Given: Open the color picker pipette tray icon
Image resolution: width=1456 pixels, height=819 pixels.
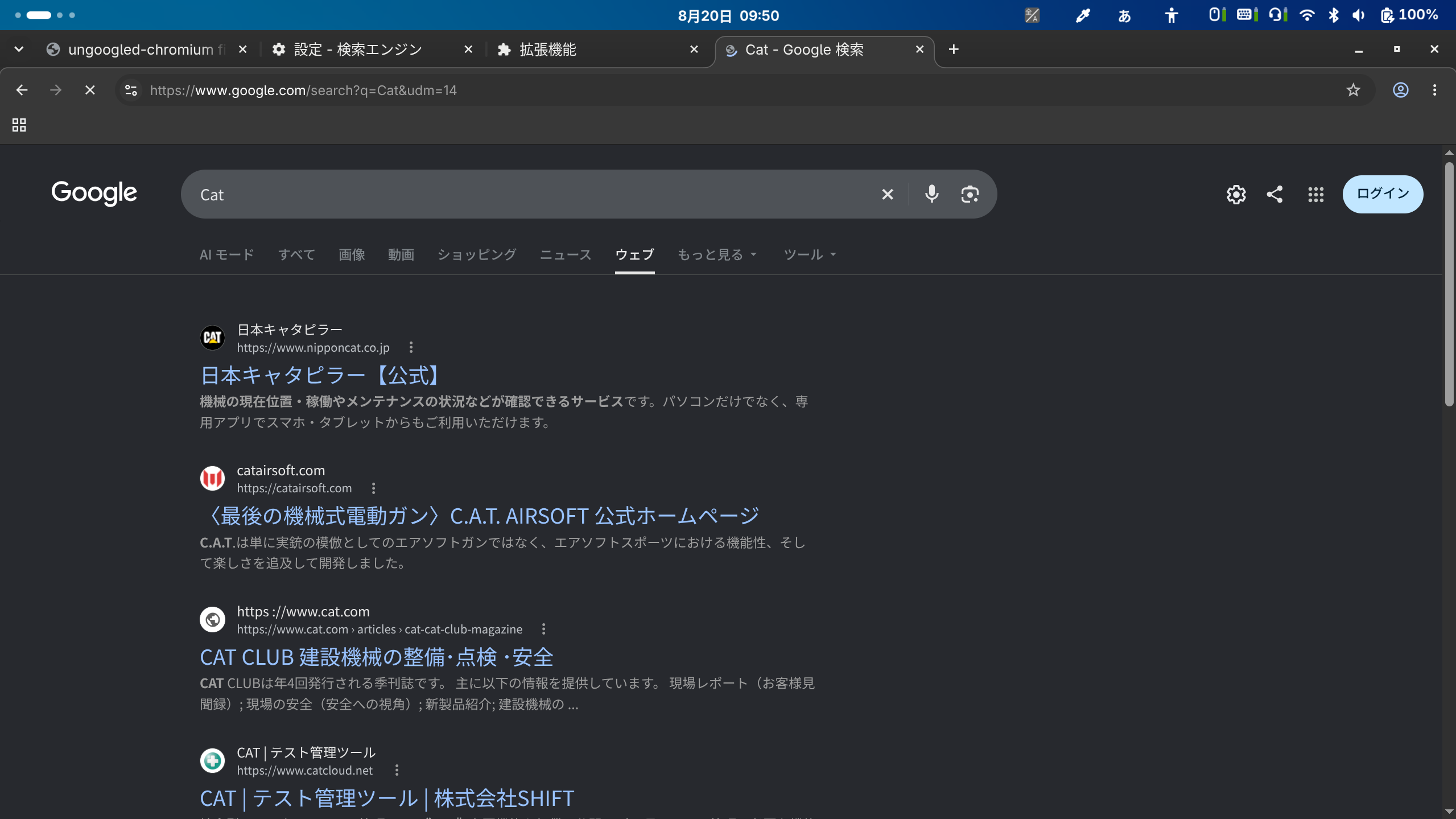Looking at the screenshot, I should coord(1082,15).
